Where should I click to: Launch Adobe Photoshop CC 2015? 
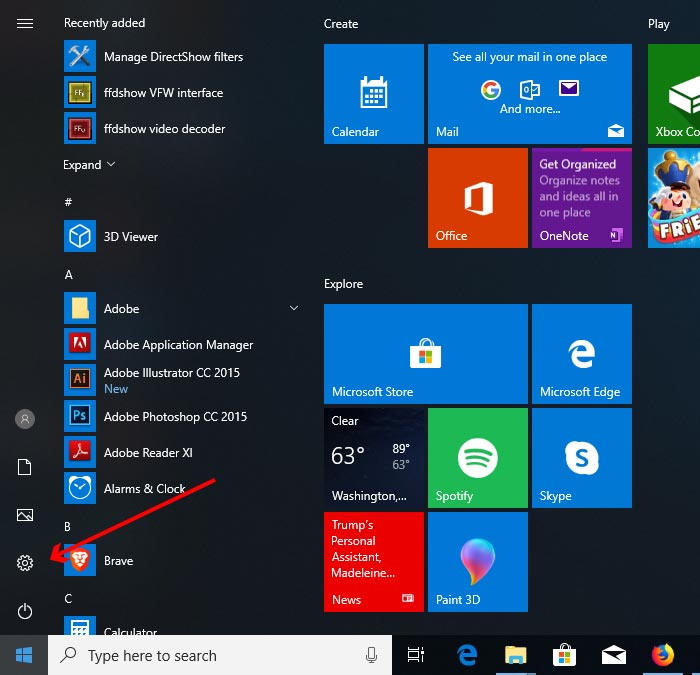[183, 417]
